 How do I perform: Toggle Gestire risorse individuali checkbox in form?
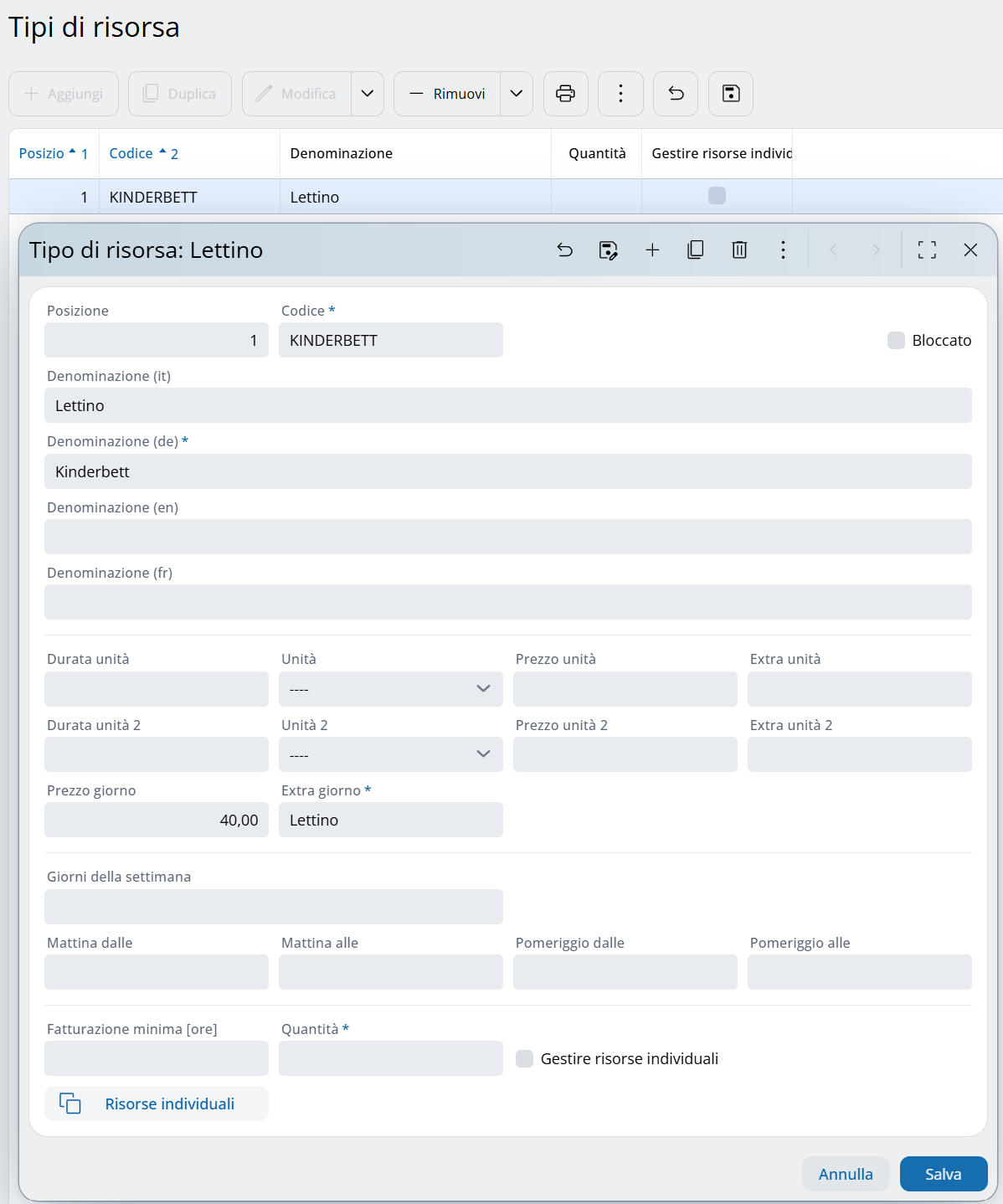(525, 1058)
